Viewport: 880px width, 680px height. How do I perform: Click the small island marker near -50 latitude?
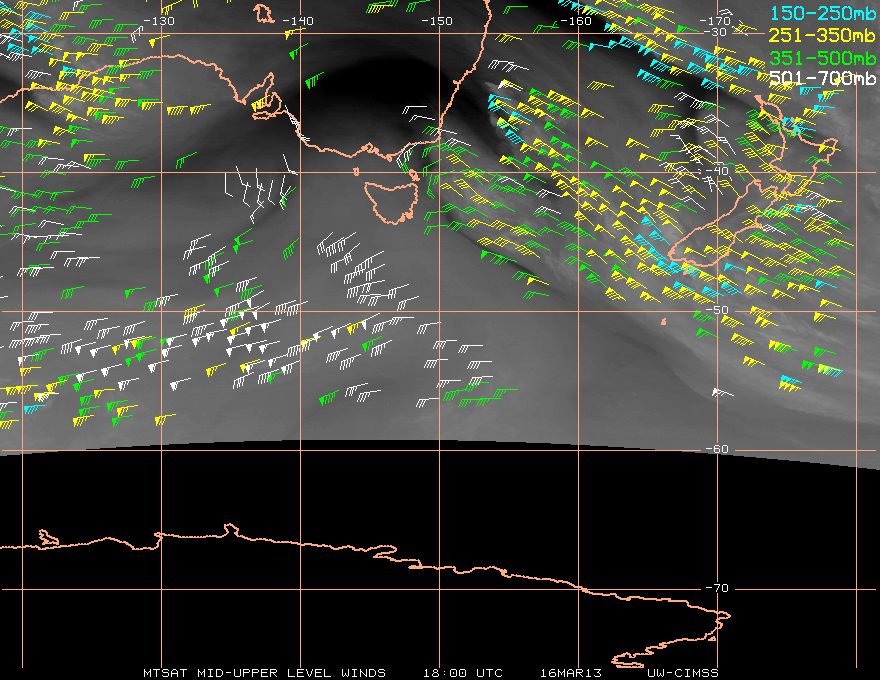pyautogui.click(x=664, y=322)
